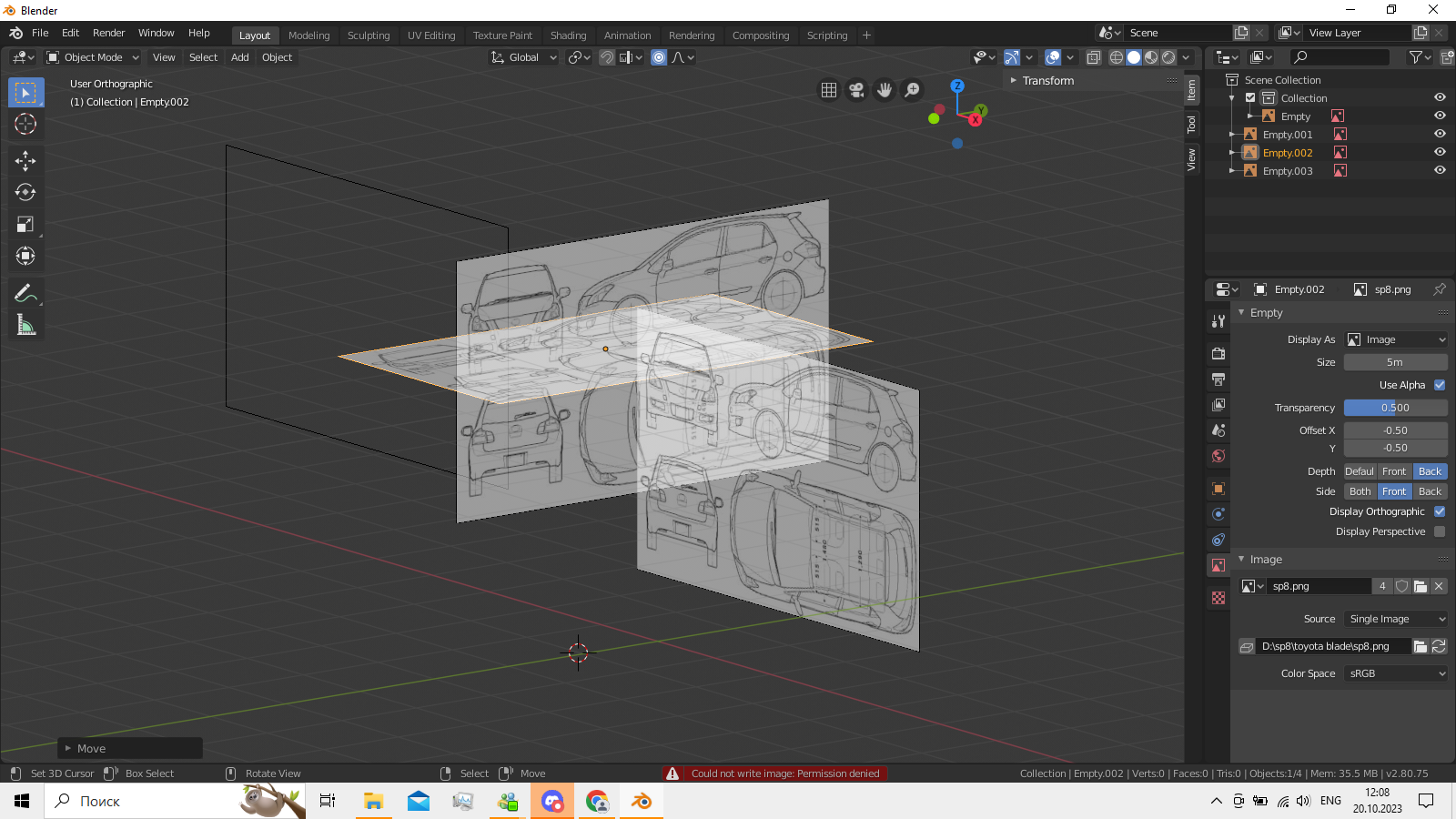Image resolution: width=1456 pixels, height=819 pixels.
Task: Open the World properties tab
Action: (1218, 455)
